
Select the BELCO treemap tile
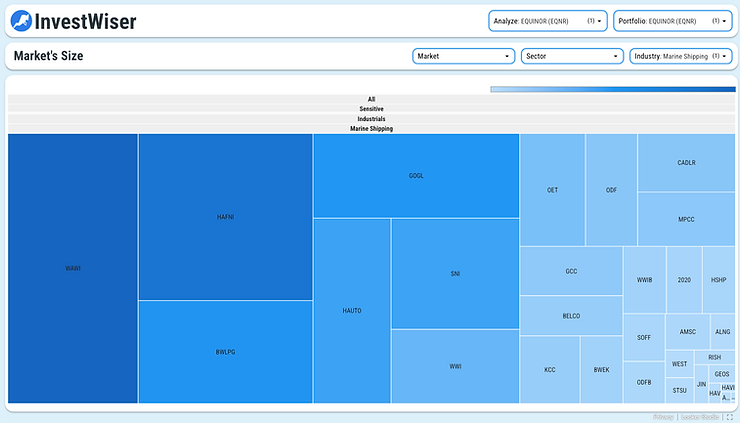571,316
